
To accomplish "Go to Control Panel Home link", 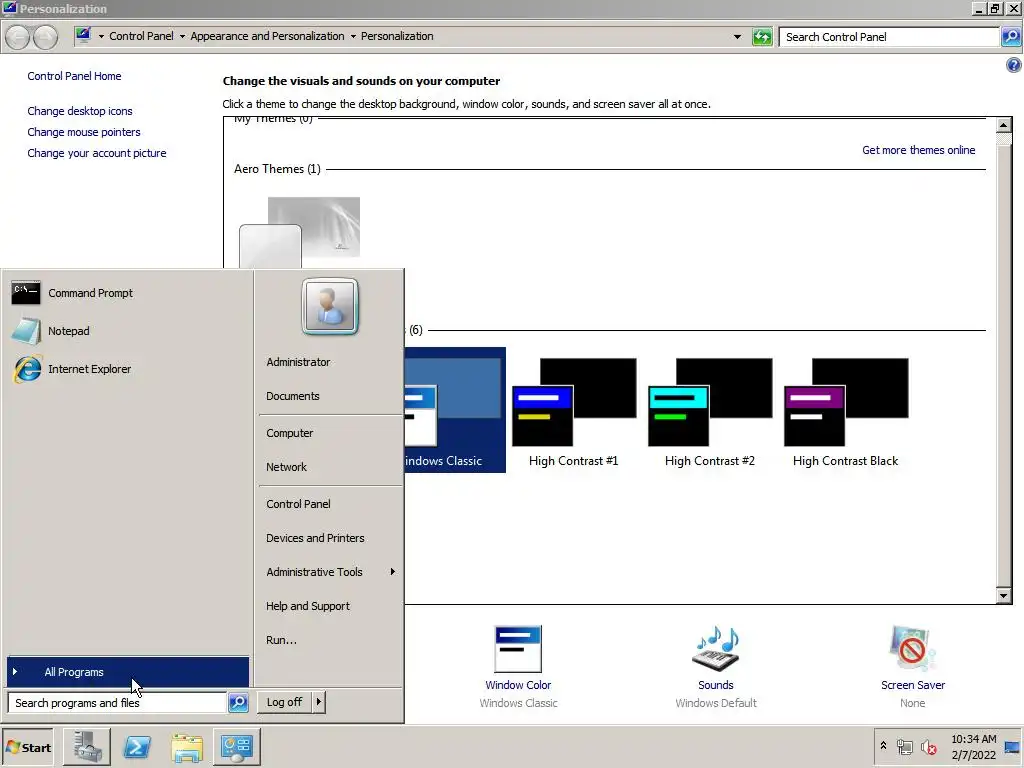I will pos(74,76).
